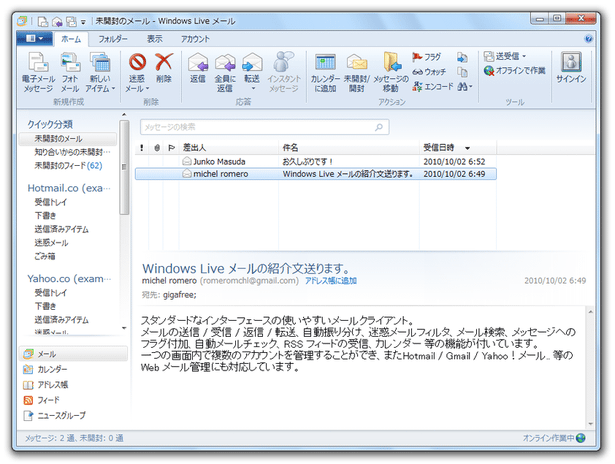615x464 pixels.
Task: Select 未開封のフィード (62)
Action: tap(68, 166)
